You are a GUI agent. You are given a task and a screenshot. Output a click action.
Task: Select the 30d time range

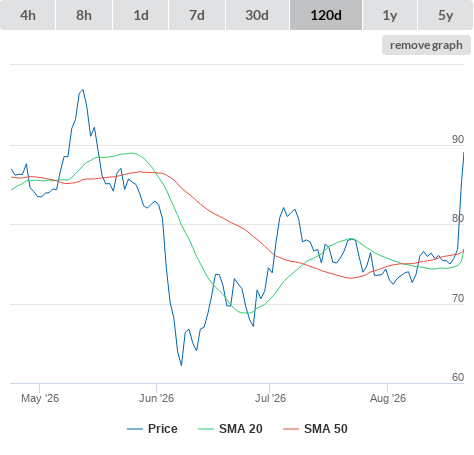tap(257, 15)
